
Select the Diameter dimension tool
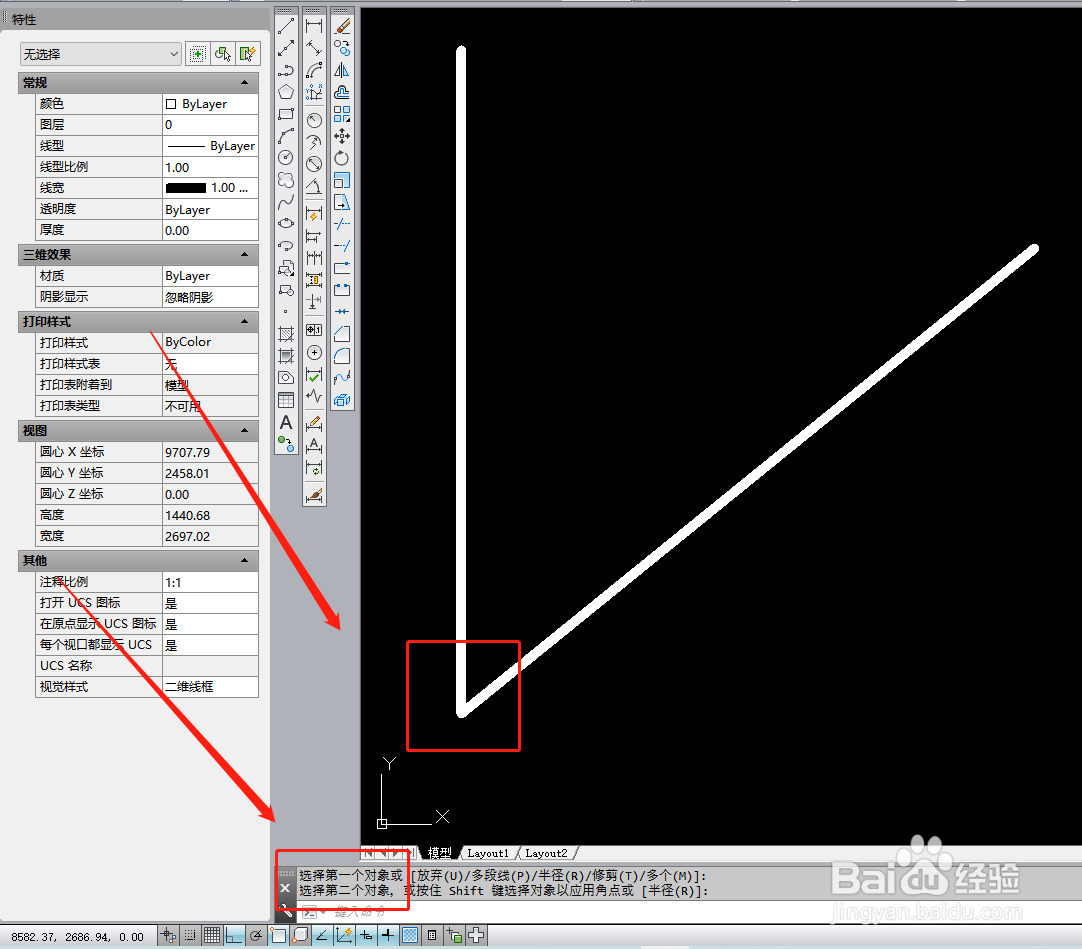314,164
